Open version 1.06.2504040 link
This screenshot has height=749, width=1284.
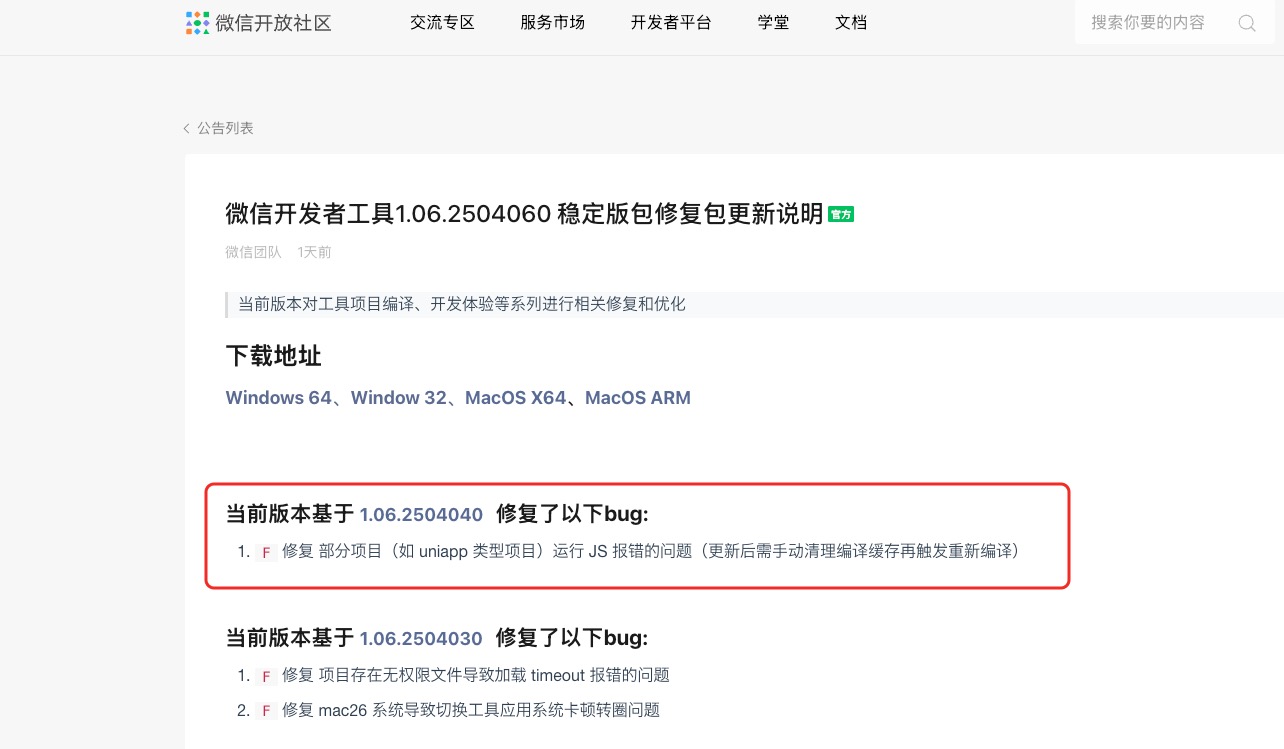pyautogui.click(x=421, y=515)
